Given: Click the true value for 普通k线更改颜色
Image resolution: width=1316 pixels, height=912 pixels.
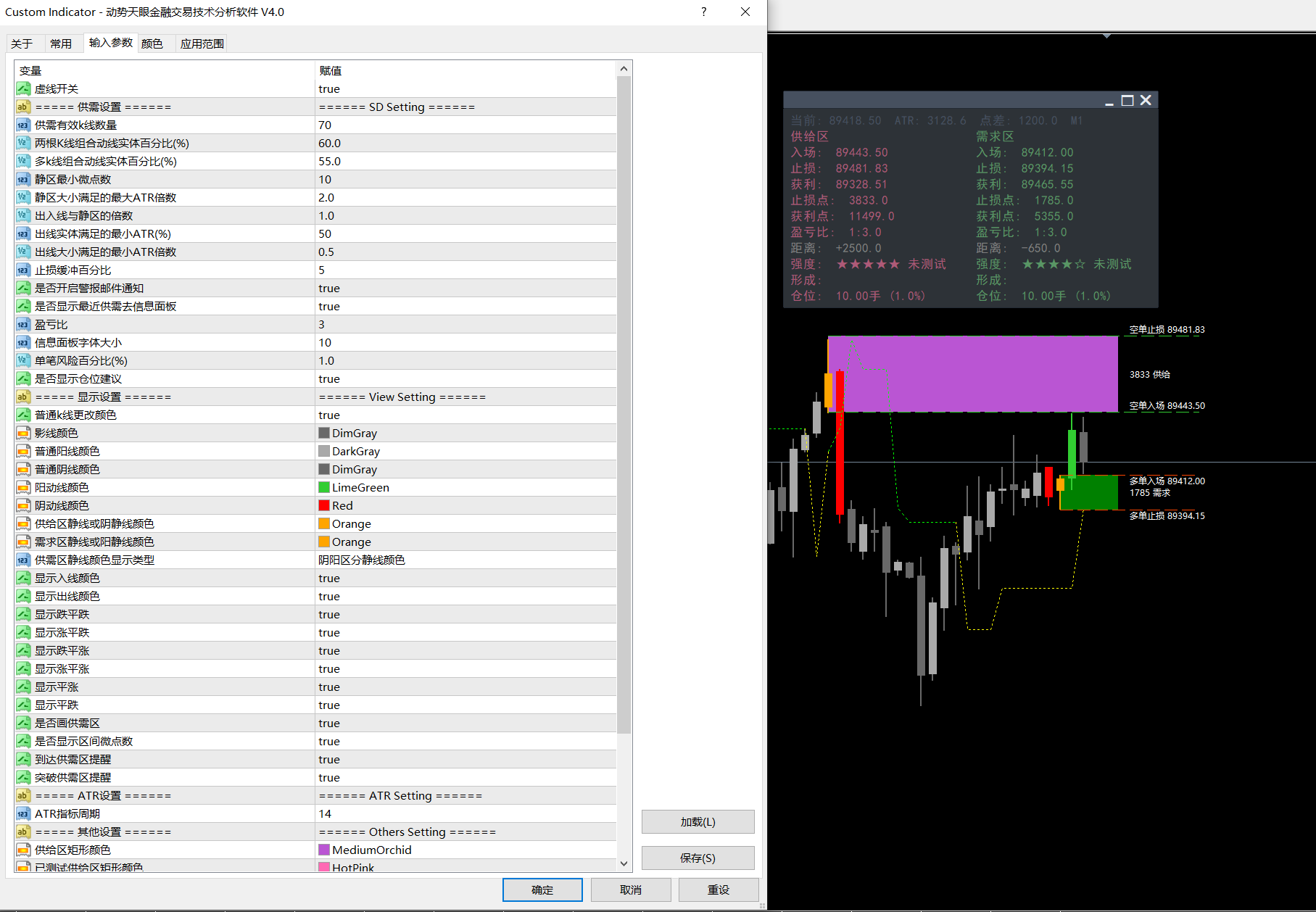Looking at the screenshot, I should pos(329,415).
